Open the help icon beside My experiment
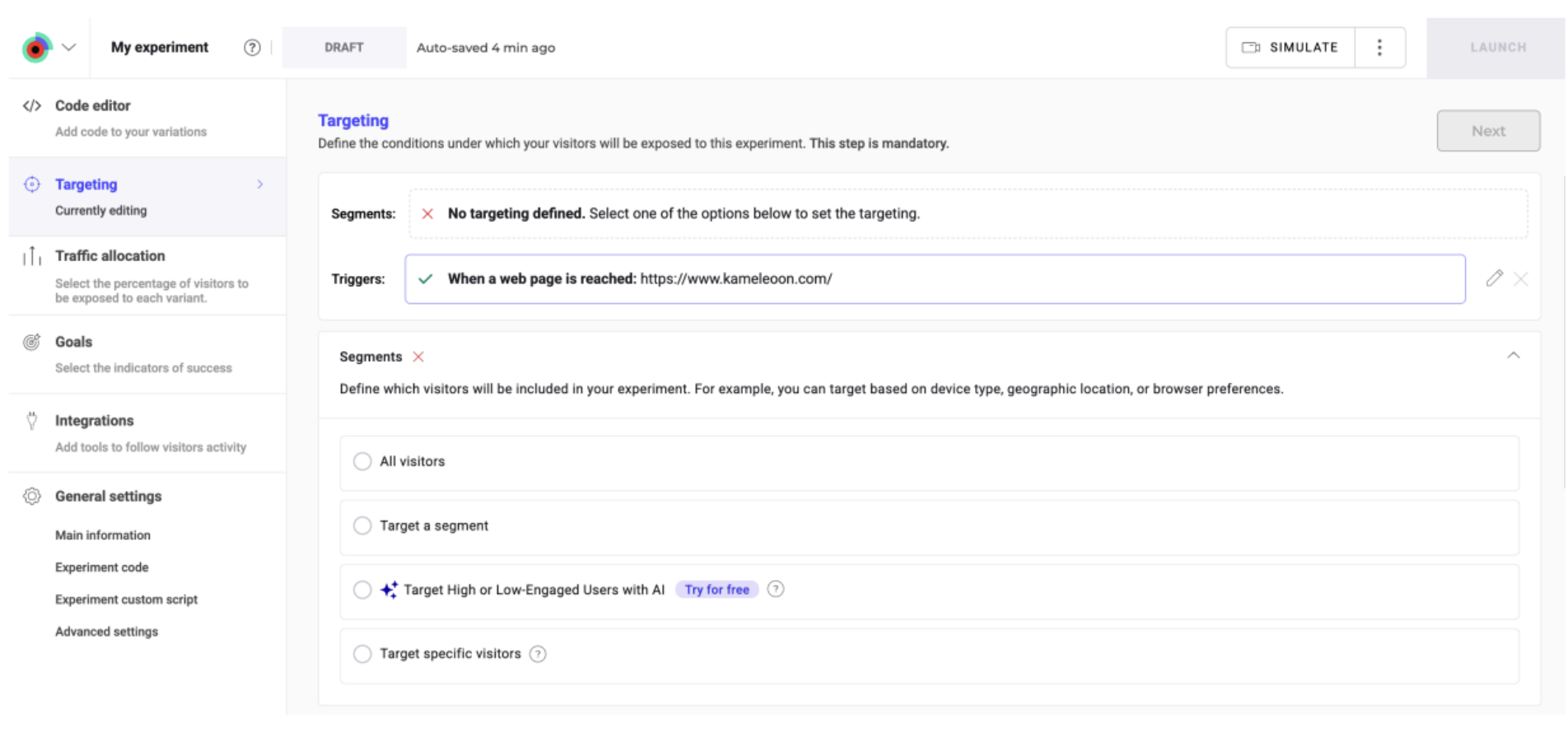 (x=252, y=48)
